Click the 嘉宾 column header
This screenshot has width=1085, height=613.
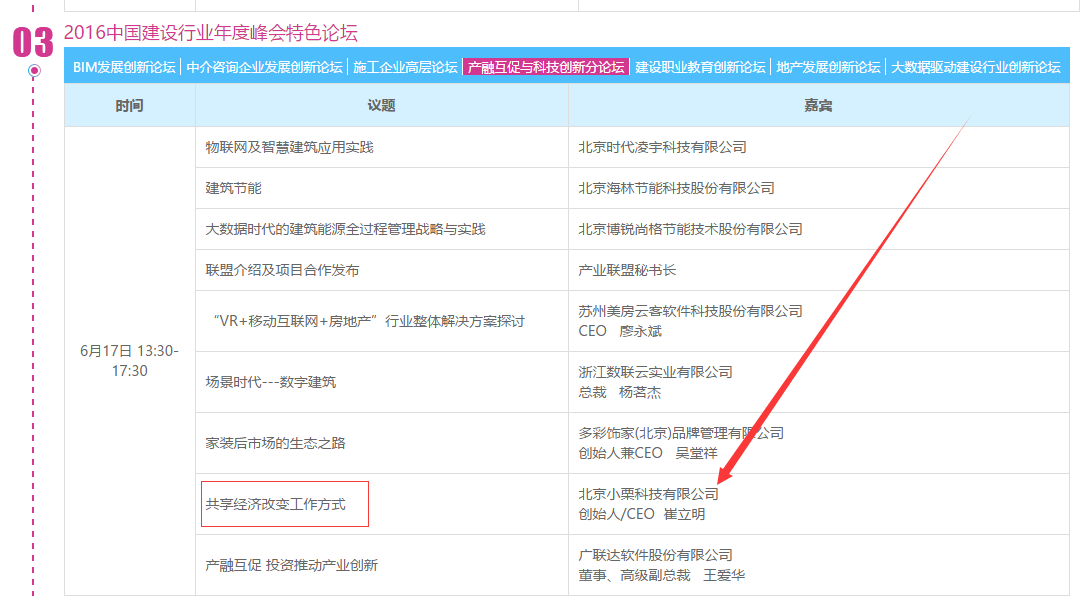coord(818,105)
